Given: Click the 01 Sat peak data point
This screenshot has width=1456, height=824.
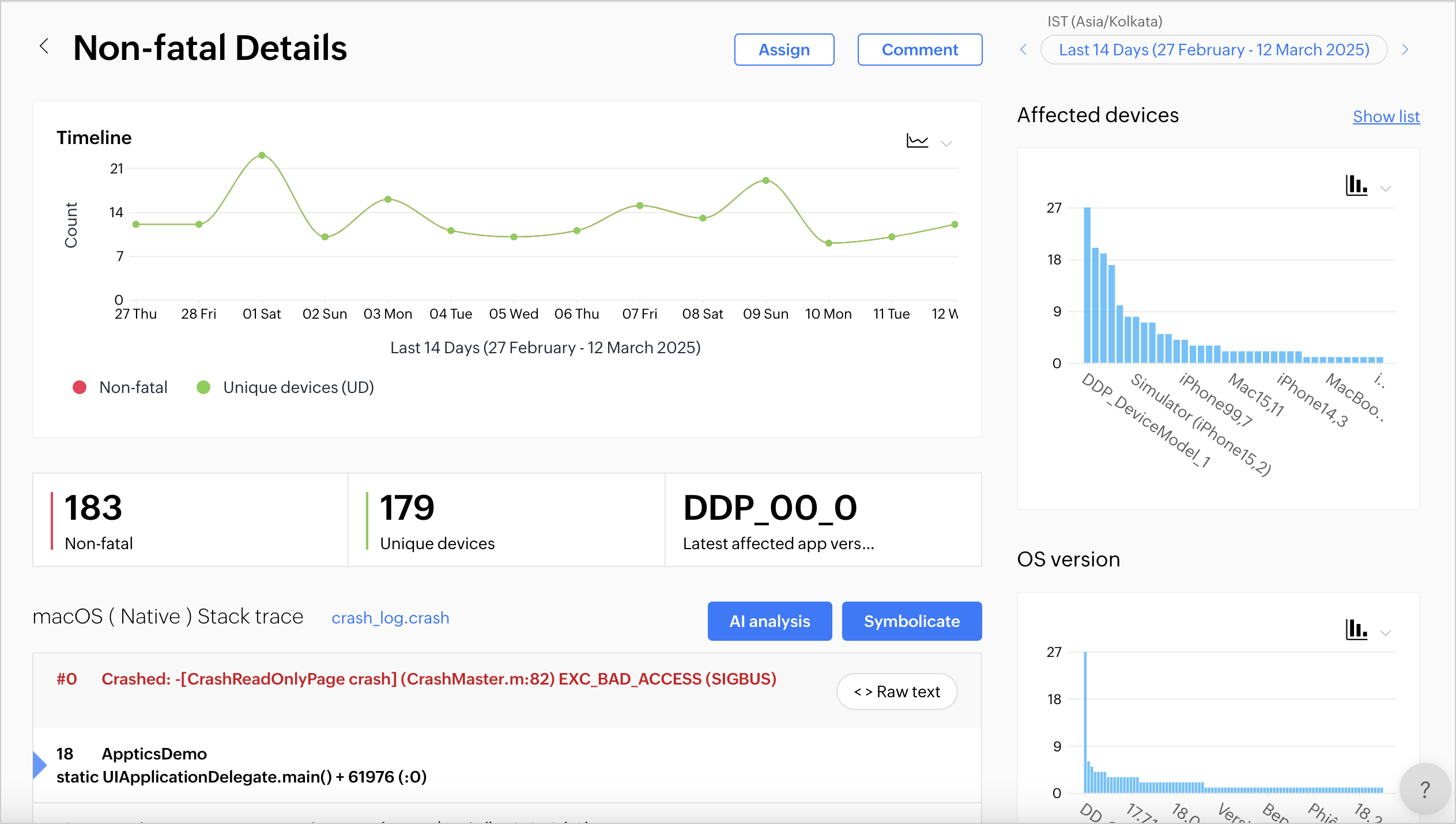Looking at the screenshot, I should 262,155.
